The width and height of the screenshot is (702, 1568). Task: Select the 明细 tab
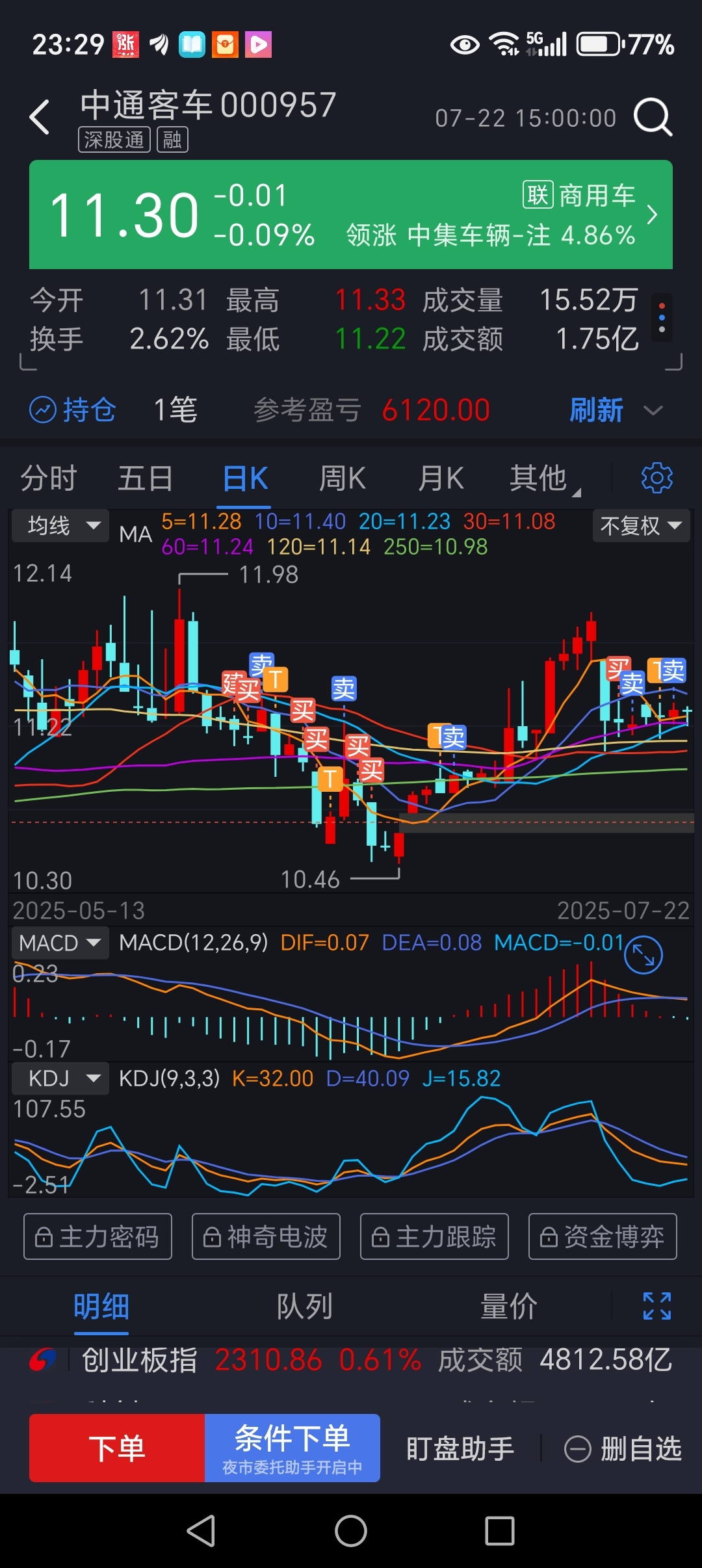101,1306
